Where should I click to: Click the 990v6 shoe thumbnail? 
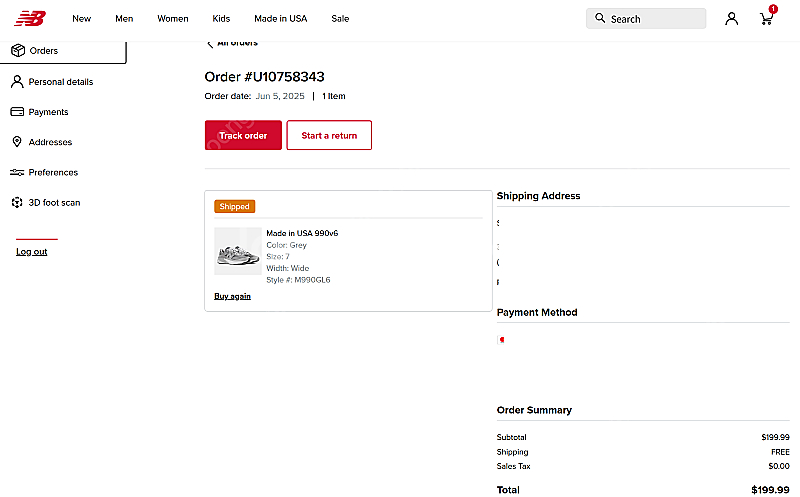pos(238,251)
